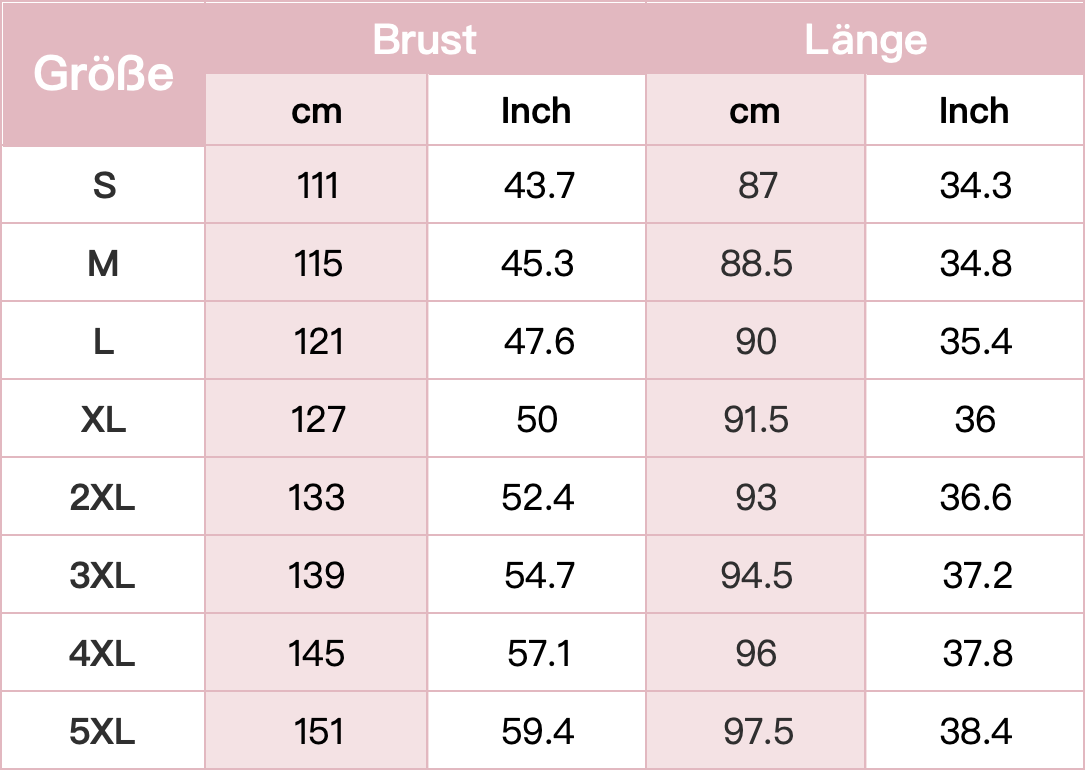Select the 133 cm Brust cell
This screenshot has width=1085, height=770.
[x=317, y=497]
